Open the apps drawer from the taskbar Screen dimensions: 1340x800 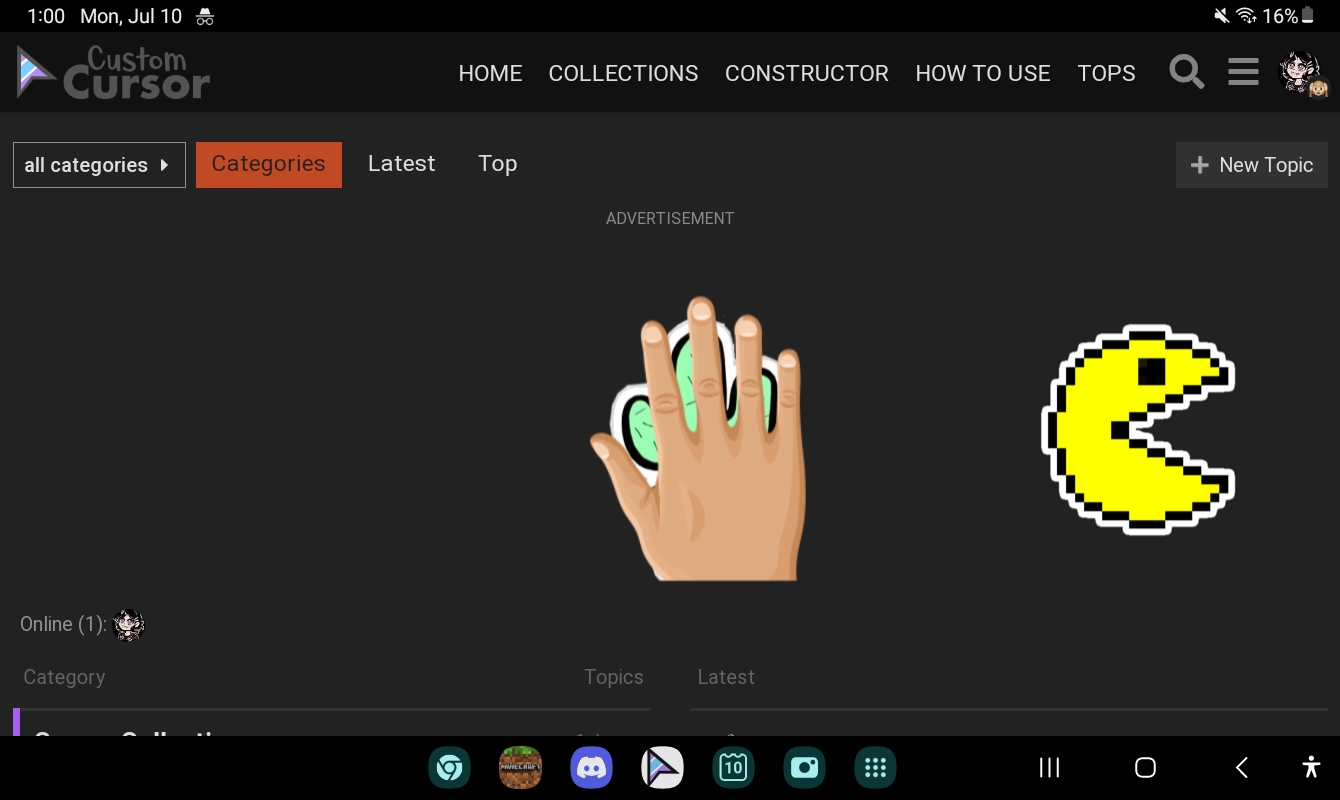[x=875, y=767]
